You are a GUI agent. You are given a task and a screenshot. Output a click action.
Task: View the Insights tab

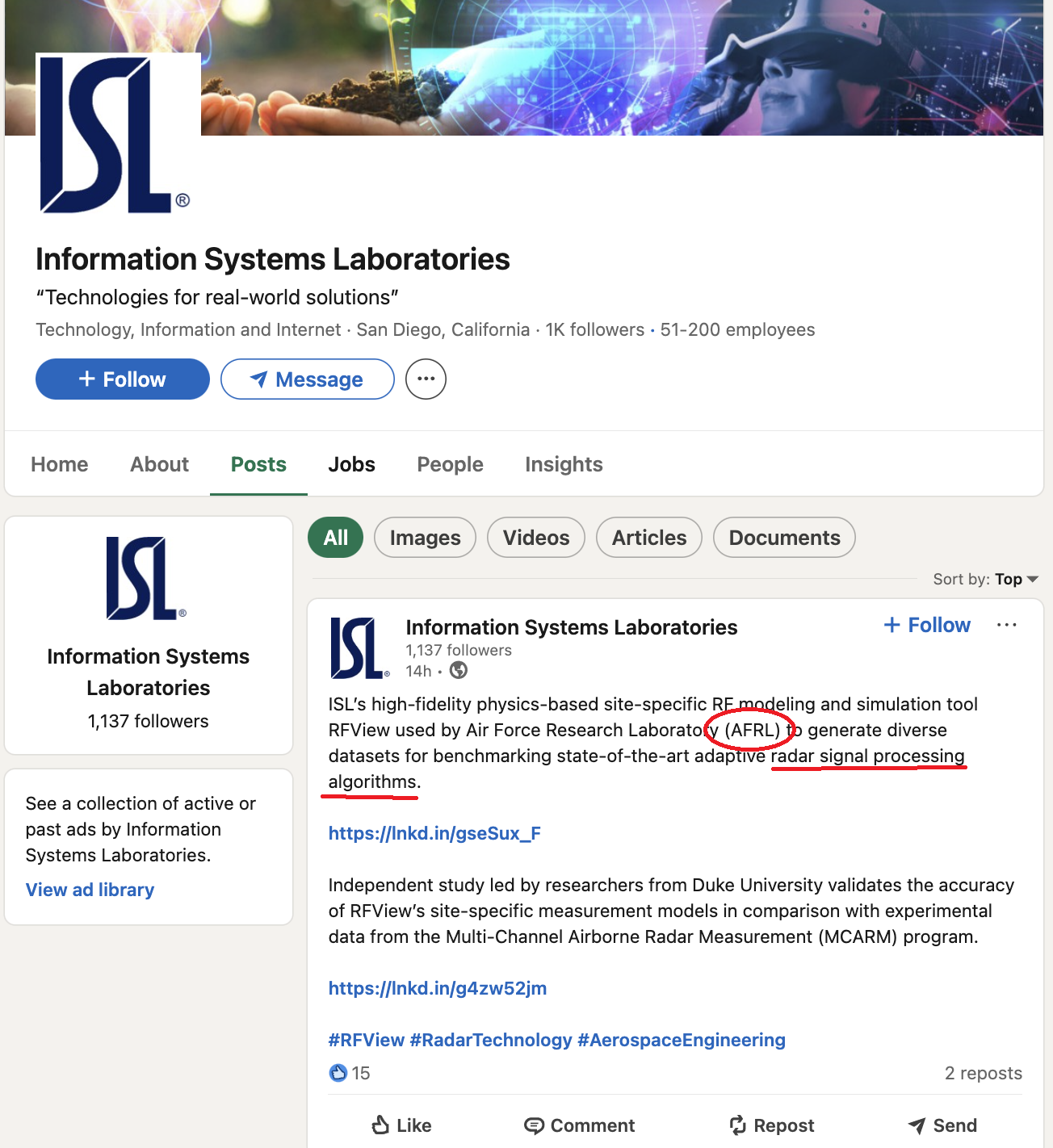click(x=564, y=464)
